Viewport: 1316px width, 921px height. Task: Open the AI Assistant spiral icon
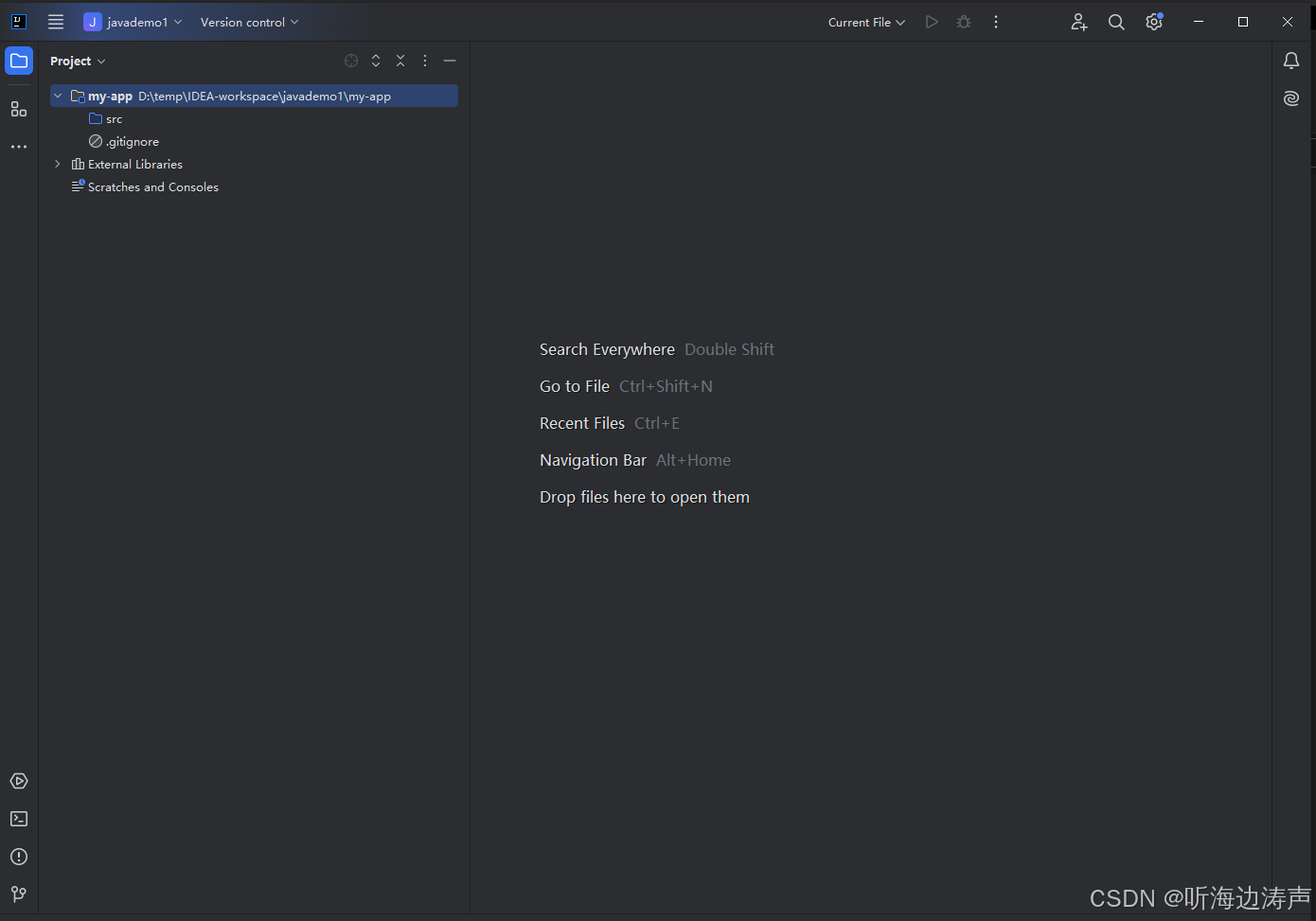point(1291,97)
